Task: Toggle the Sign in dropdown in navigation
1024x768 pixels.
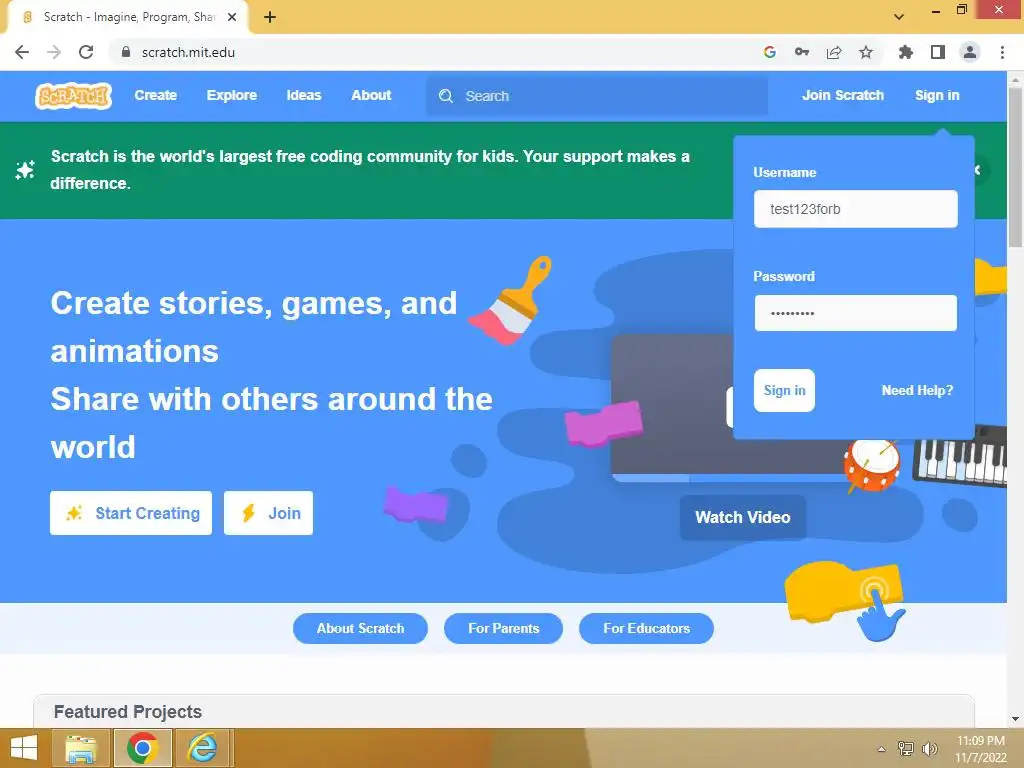Action: [x=937, y=95]
